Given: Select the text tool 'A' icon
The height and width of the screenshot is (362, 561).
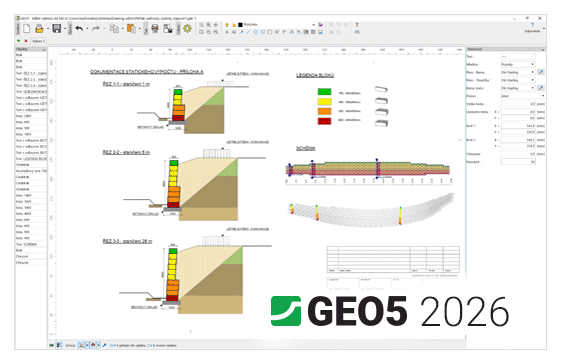Looking at the screenshot, I should pyautogui.click(x=226, y=32).
